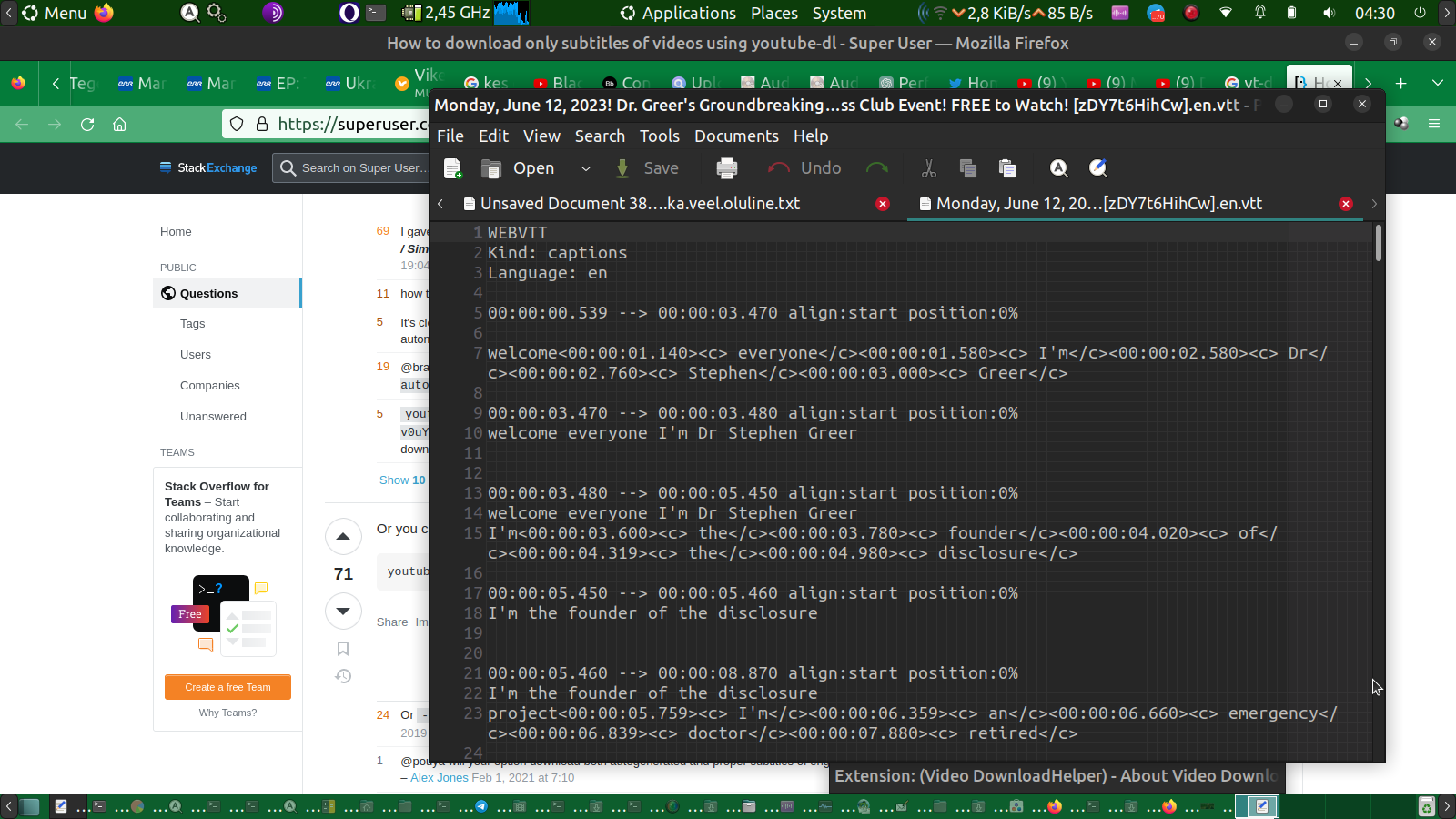This screenshot has width=1456, height=819.
Task: Click the editor's vertical scrollbar
Action: point(1379,244)
